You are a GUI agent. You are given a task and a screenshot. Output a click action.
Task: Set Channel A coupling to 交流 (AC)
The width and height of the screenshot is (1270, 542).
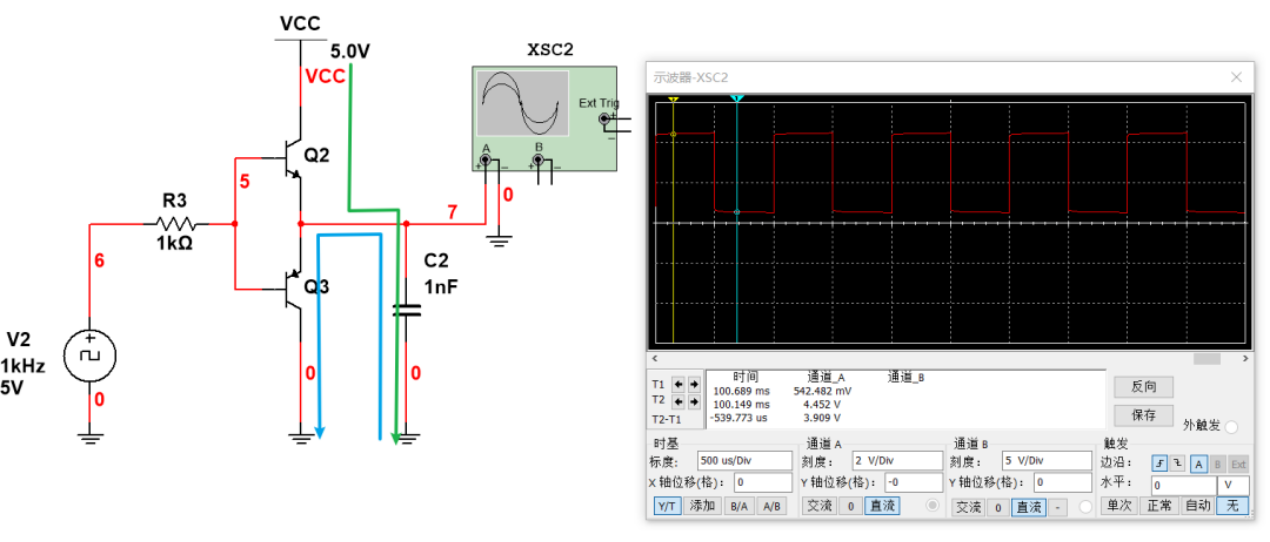819,506
